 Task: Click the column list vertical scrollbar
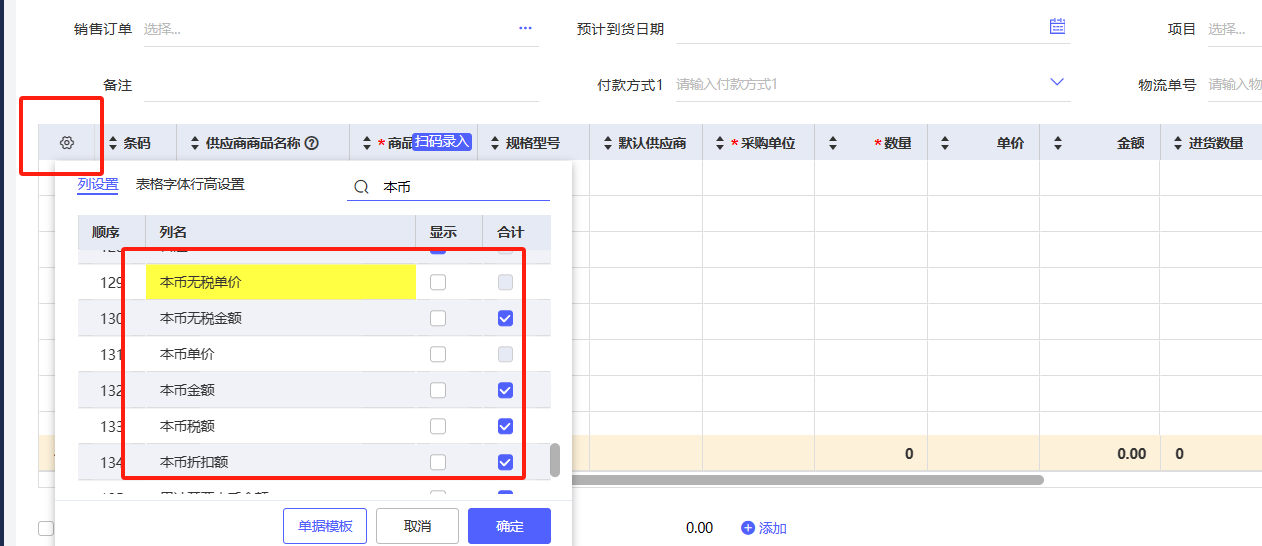[x=555, y=460]
